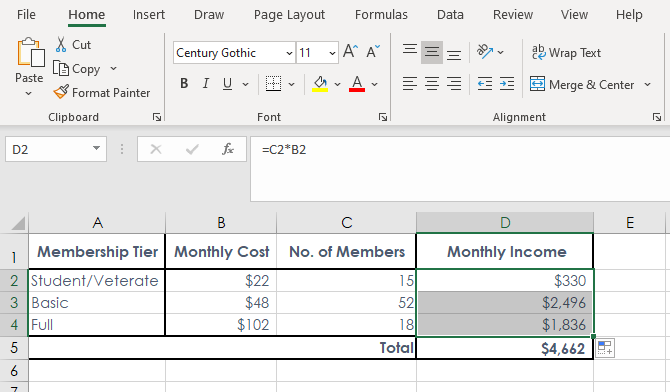Open the Century Gothic font dropdown
Image resolution: width=670 pixels, height=392 pixels.
tap(289, 53)
